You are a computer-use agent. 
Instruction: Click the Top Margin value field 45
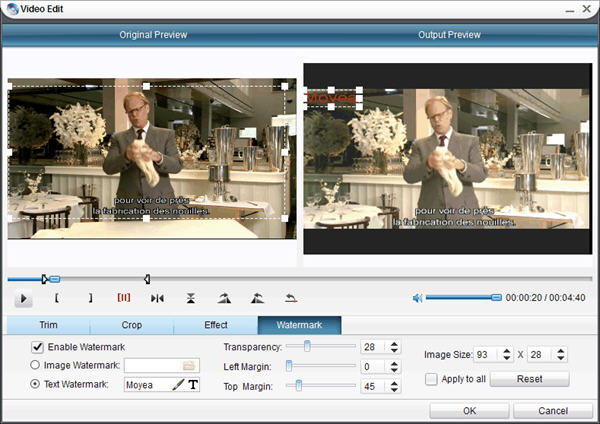pos(374,386)
